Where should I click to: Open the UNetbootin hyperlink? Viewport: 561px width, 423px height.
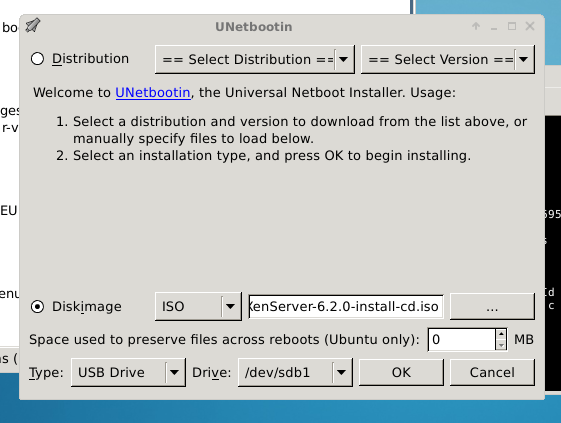[x=153, y=93]
